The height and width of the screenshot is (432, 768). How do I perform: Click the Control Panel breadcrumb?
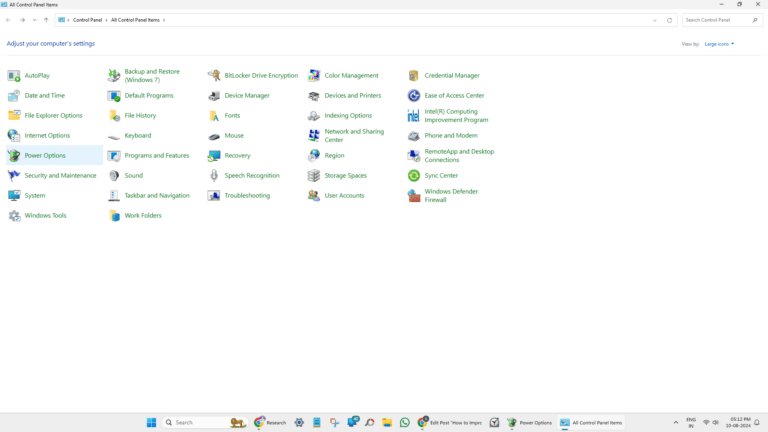click(87, 20)
